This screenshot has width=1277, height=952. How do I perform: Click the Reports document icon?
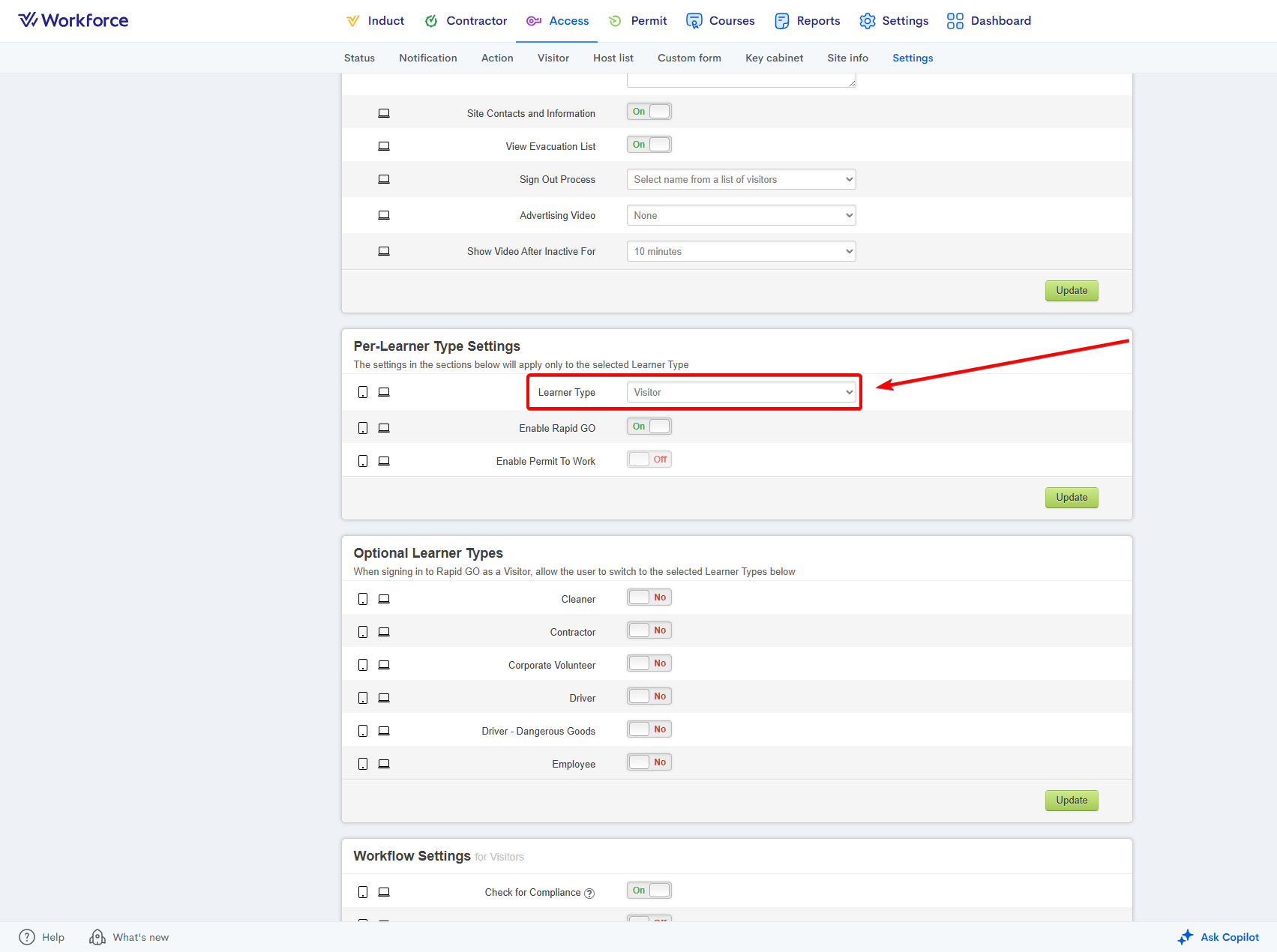[781, 21]
